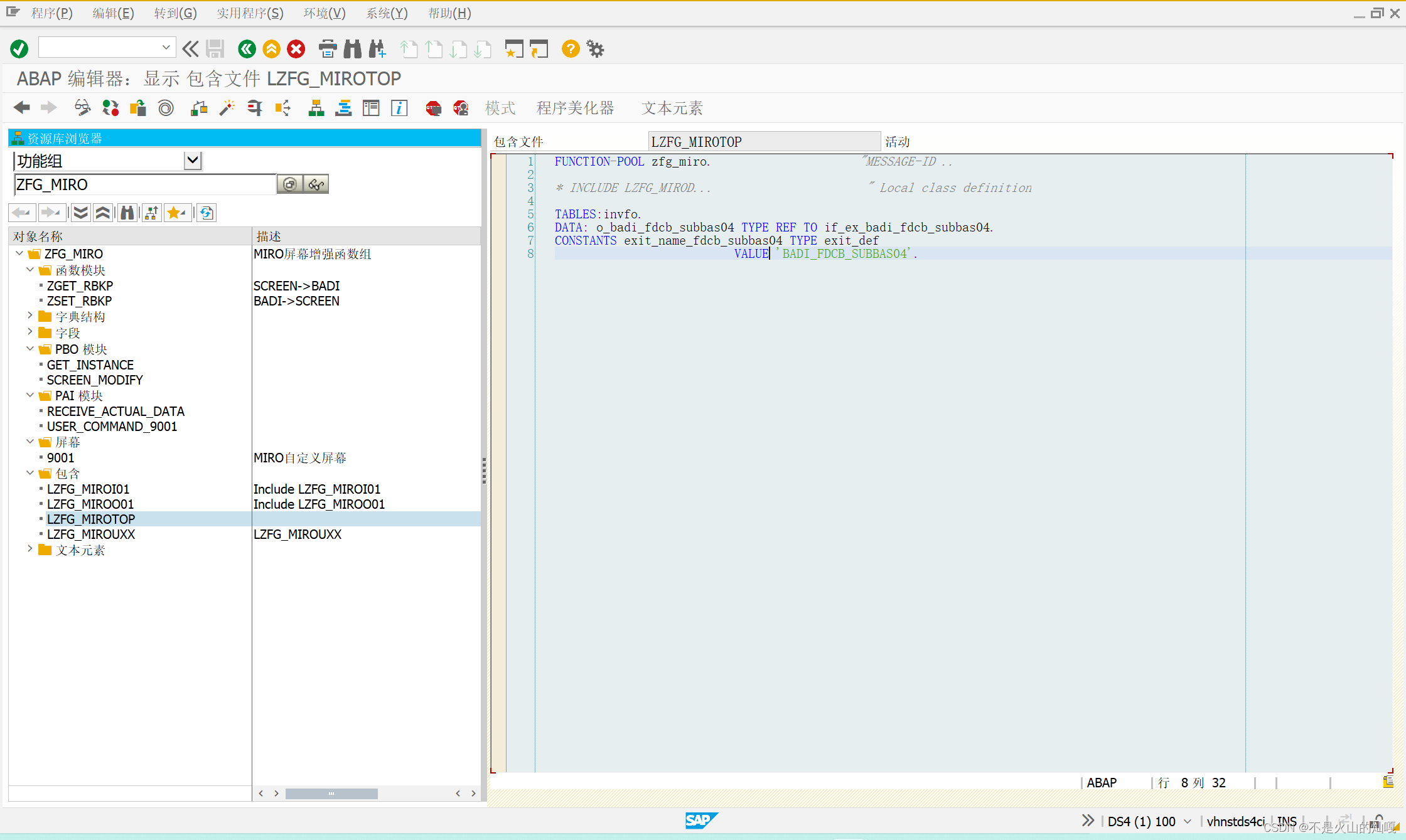
Task: Click the yellow Exit round icon
Action: (x=271, y=48)
